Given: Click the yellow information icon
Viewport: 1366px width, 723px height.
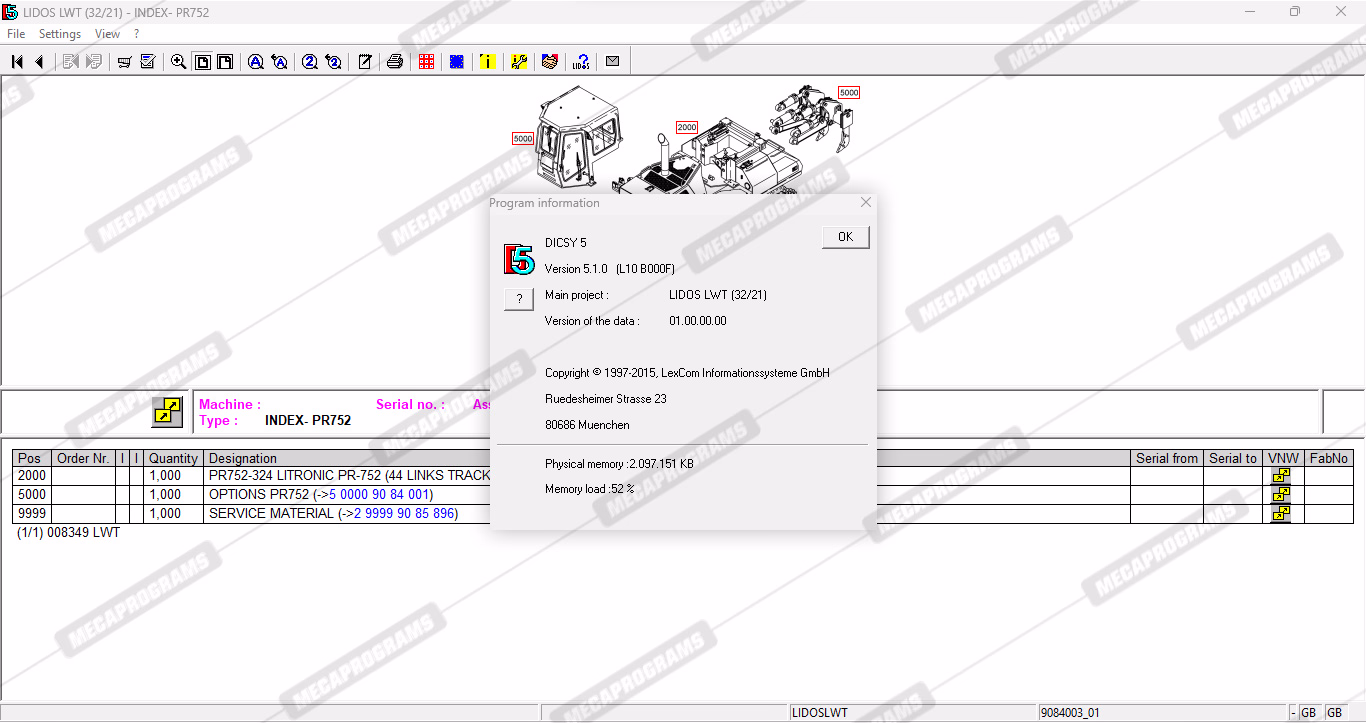Looking at the screenshot, I should [487, 62].
